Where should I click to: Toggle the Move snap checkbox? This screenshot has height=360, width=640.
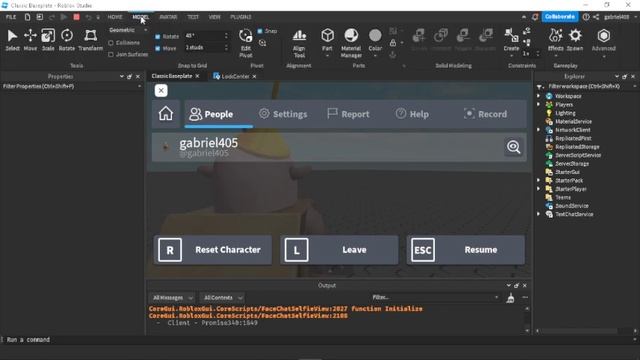click(158, 48)
